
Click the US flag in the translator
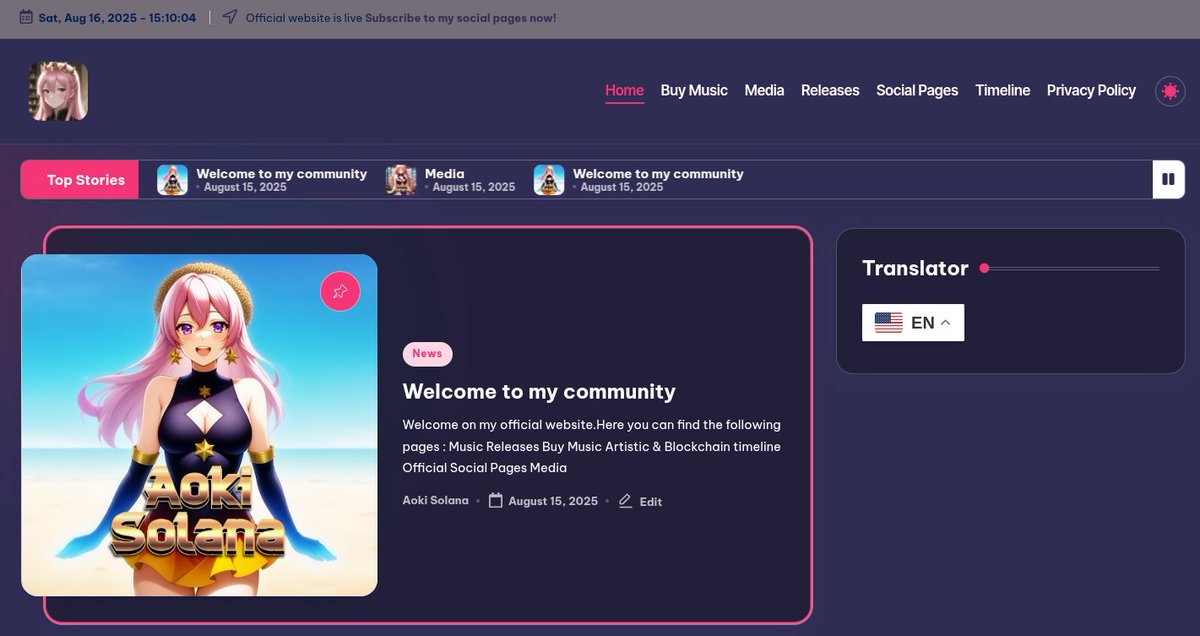(888, 322)
